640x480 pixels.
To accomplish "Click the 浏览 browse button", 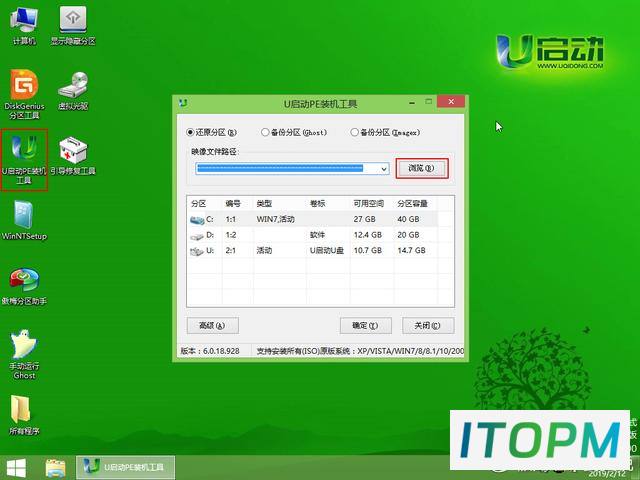I will (x=422, y=168).
